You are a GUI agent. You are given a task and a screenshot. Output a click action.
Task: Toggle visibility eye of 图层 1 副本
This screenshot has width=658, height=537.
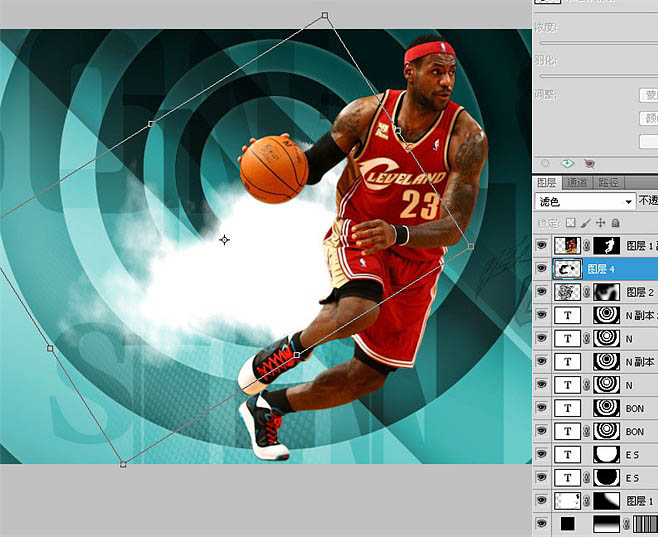pos(542,245)
